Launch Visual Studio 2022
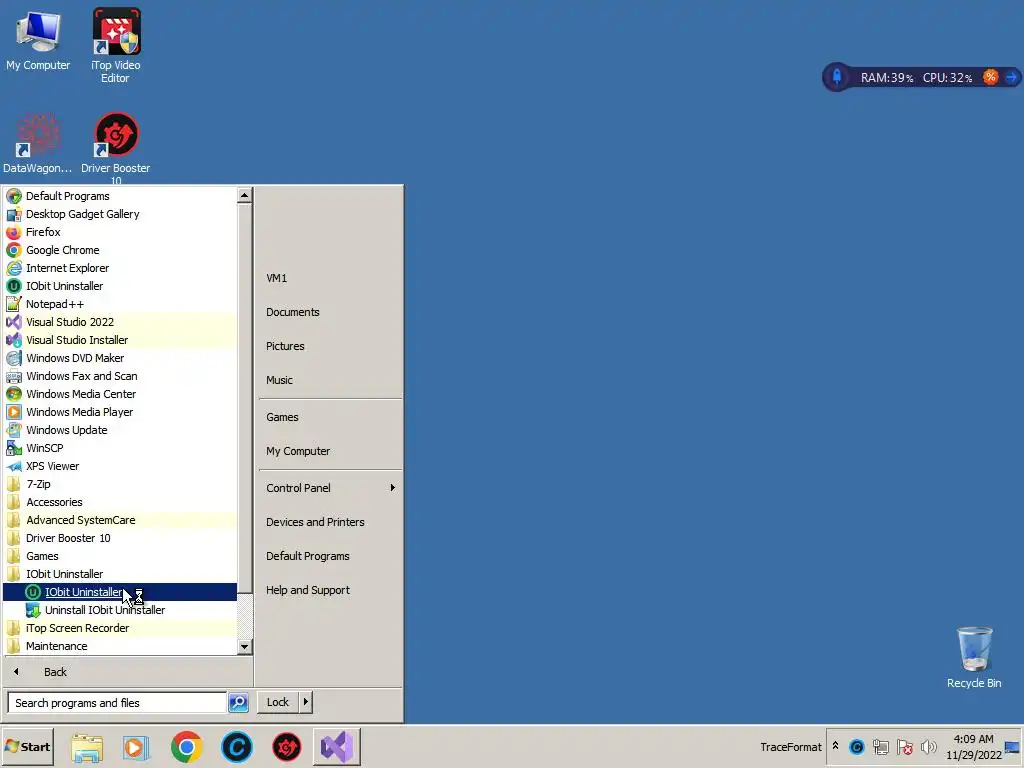The height and width of the screenshot is (768, 1024). pyautogui.click(x=120, y=322)
